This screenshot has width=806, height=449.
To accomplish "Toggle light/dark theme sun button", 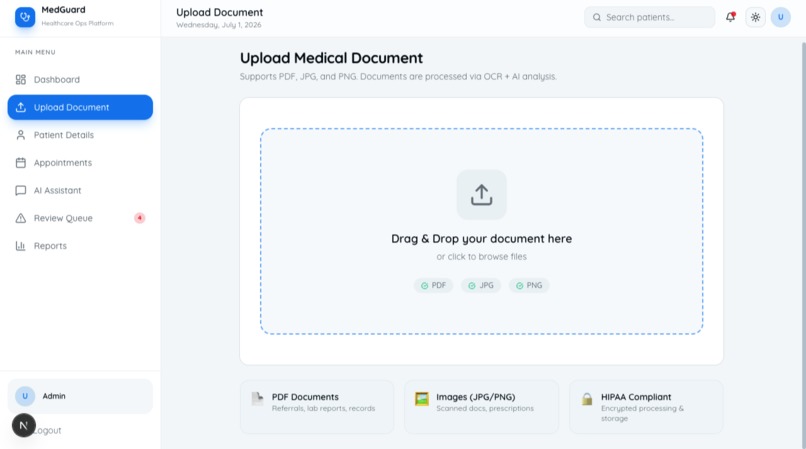I will click(x=755, y=17).
